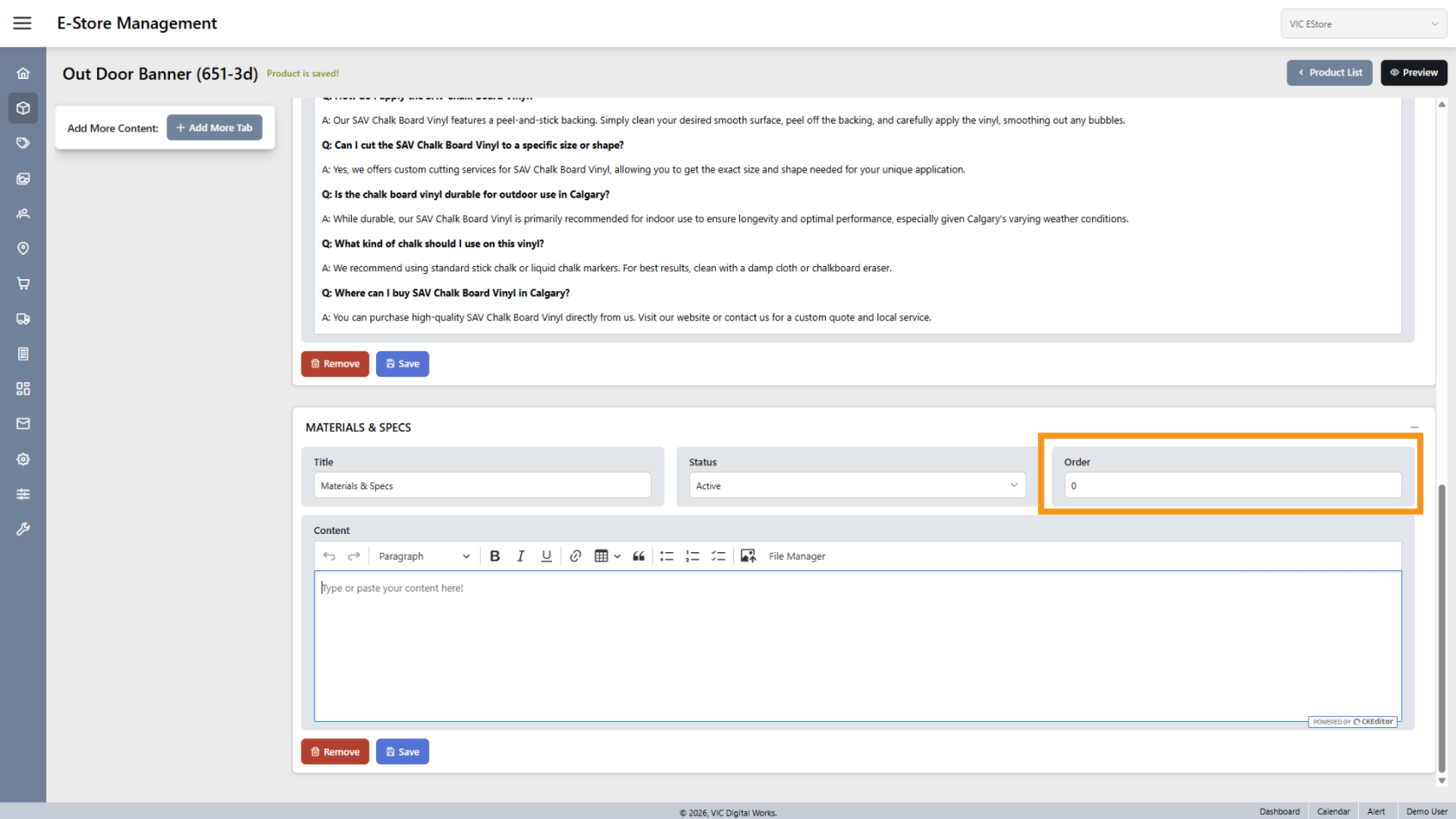Open the hamburger navigation menu
1456x819 pixels.
[x=23, y=23]
